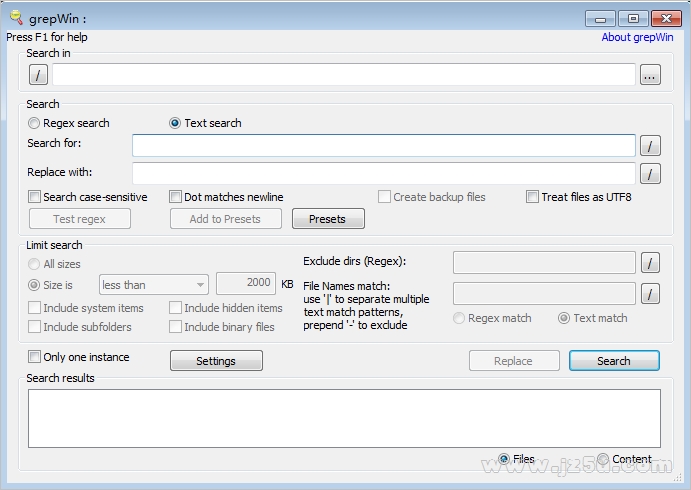Click the slash button beside File Names match field
The image size is (691, 490).
click(x=650, y=293)
